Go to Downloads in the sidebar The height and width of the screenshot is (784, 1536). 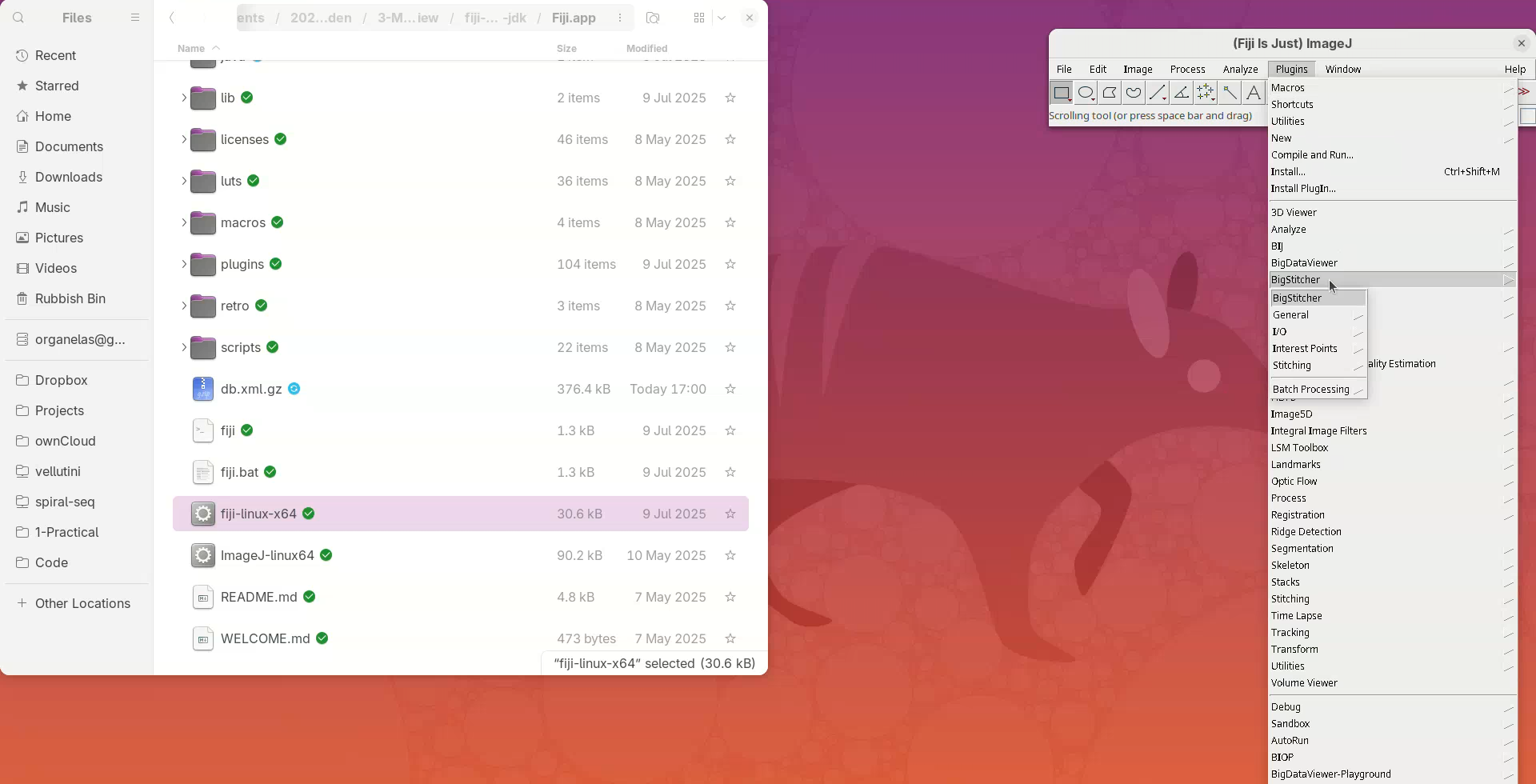pyautogui.click(x=69, y=177)
